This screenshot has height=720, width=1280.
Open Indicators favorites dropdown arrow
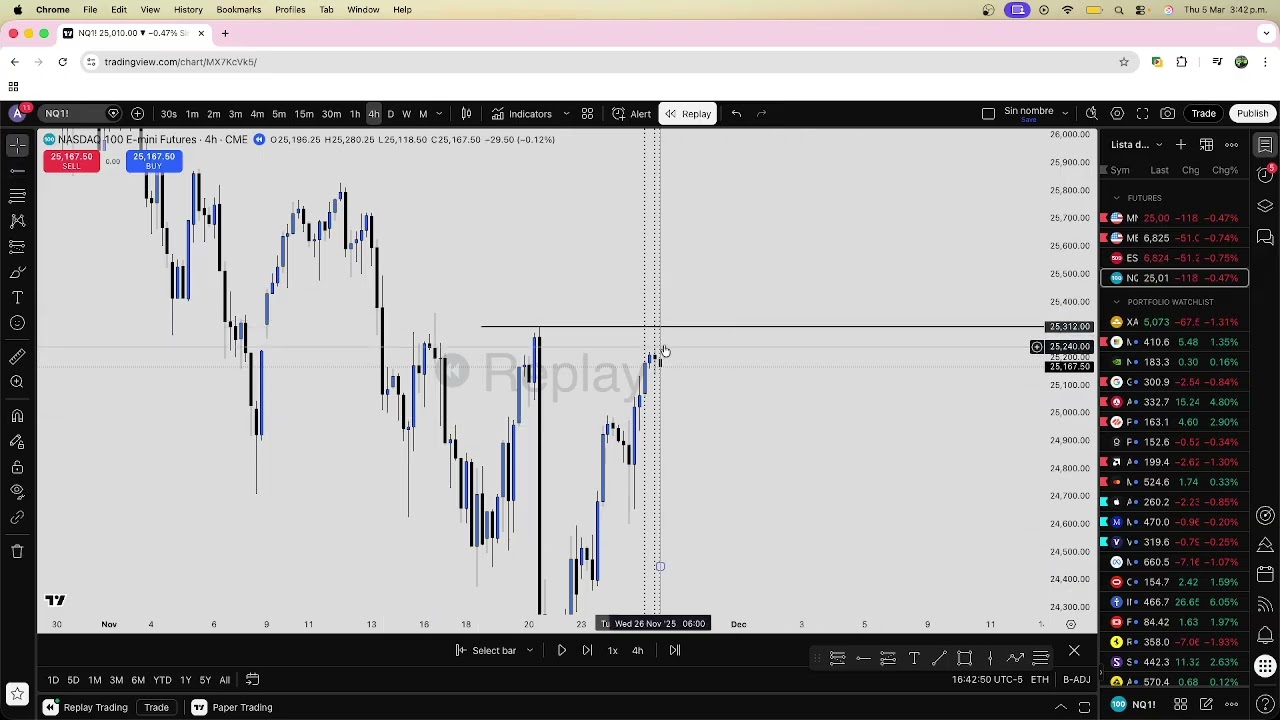click(566, 114)
